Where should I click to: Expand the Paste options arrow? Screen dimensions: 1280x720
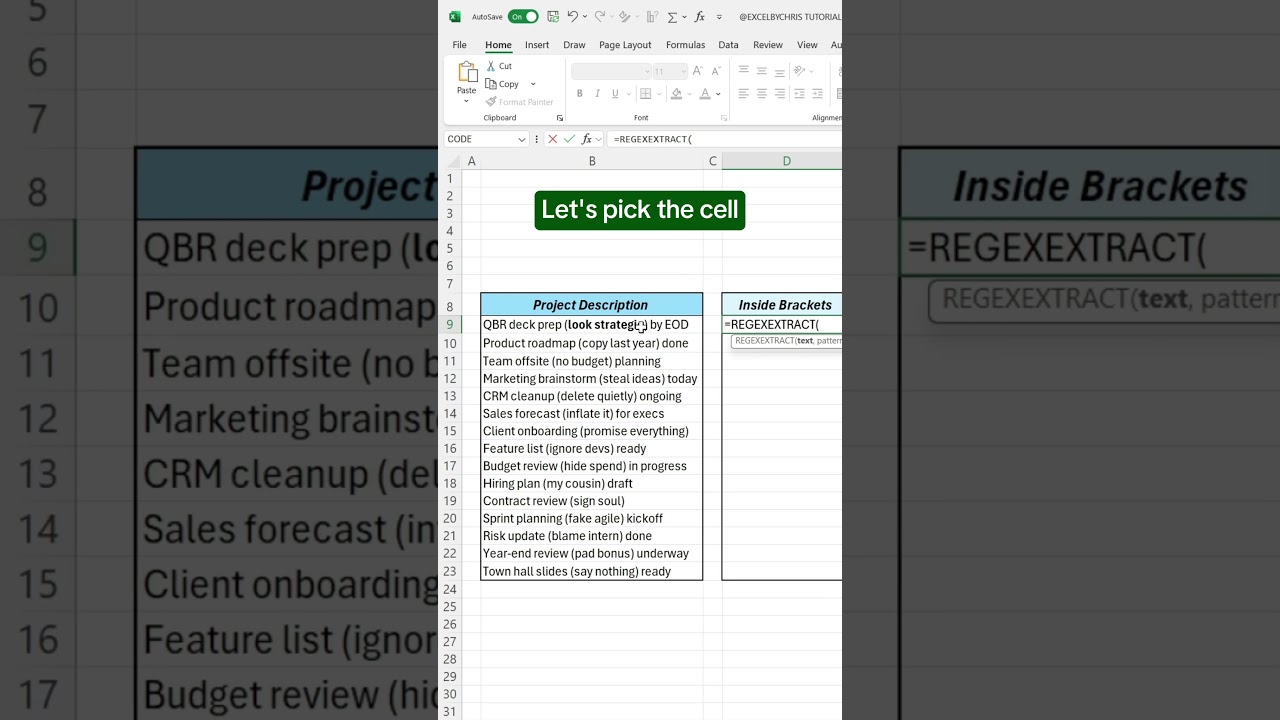pos(466,101)
